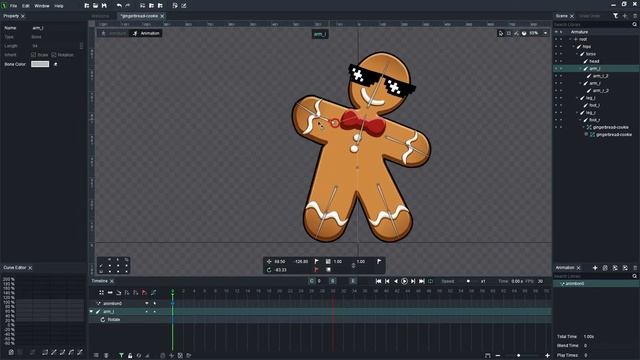Toggle visibility of the leg_l bone row
The image size is (640, 360).
556,98
